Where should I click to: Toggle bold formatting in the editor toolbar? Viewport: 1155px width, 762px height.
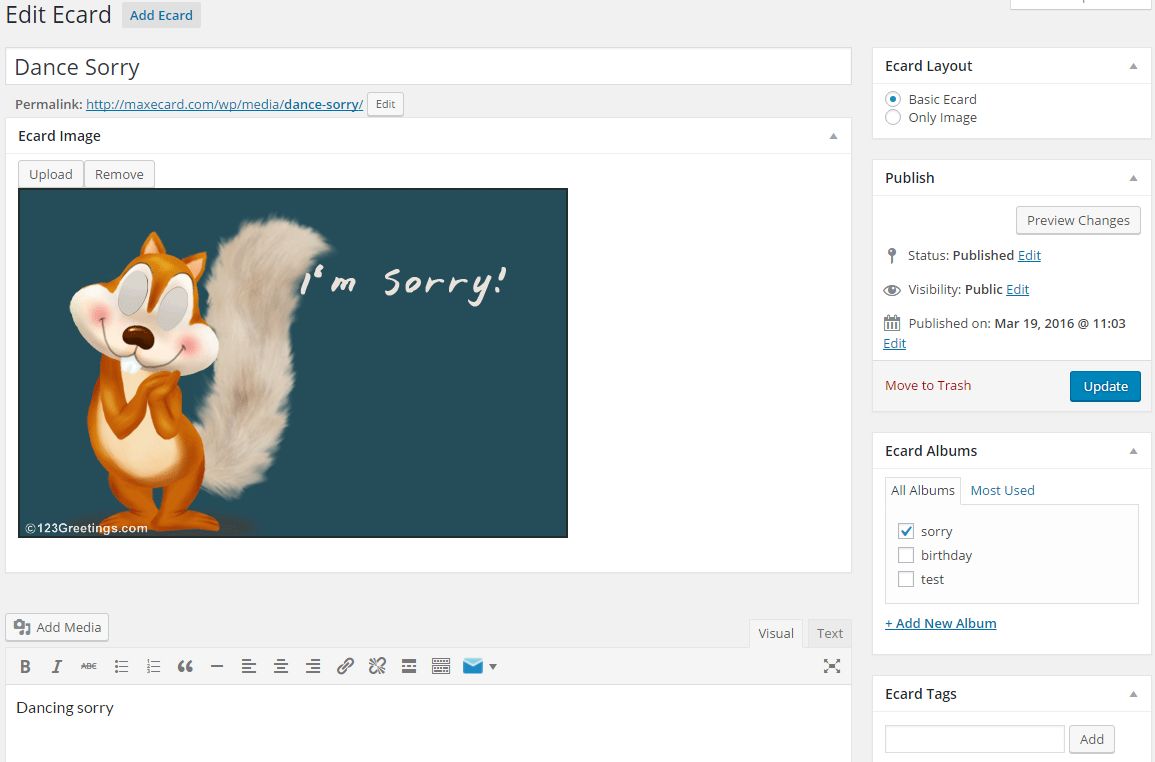(26, 666)
